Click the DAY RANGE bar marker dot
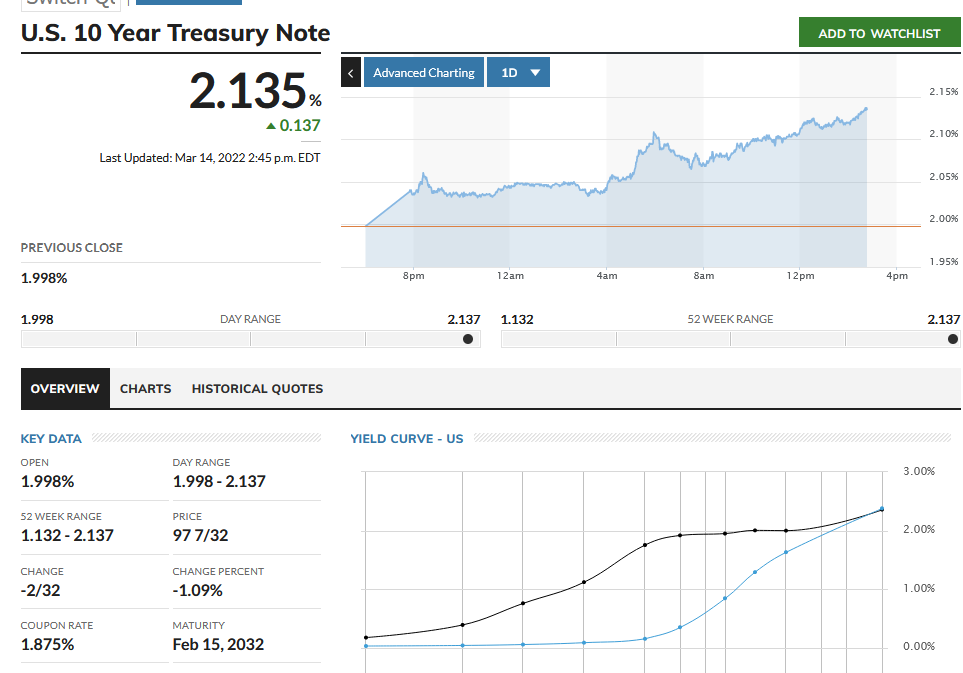This screenshot has height=673, width=963. coord(468,339)
